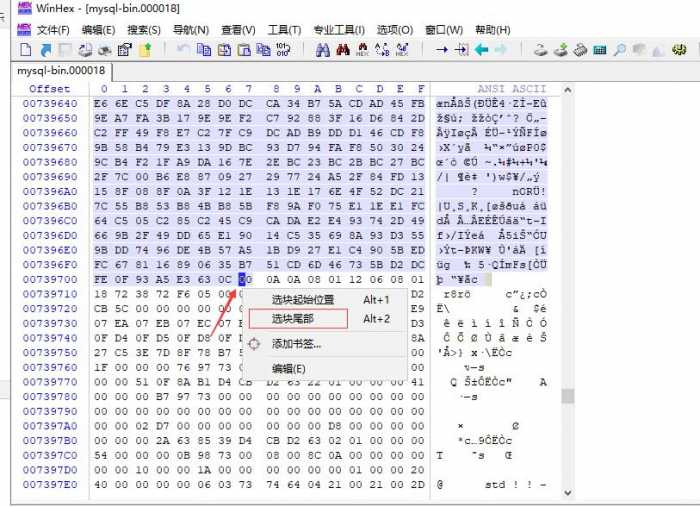Screen dimensions: 700x507
Task: Click the yellow Open Folder icon
Action: point(145,50)
